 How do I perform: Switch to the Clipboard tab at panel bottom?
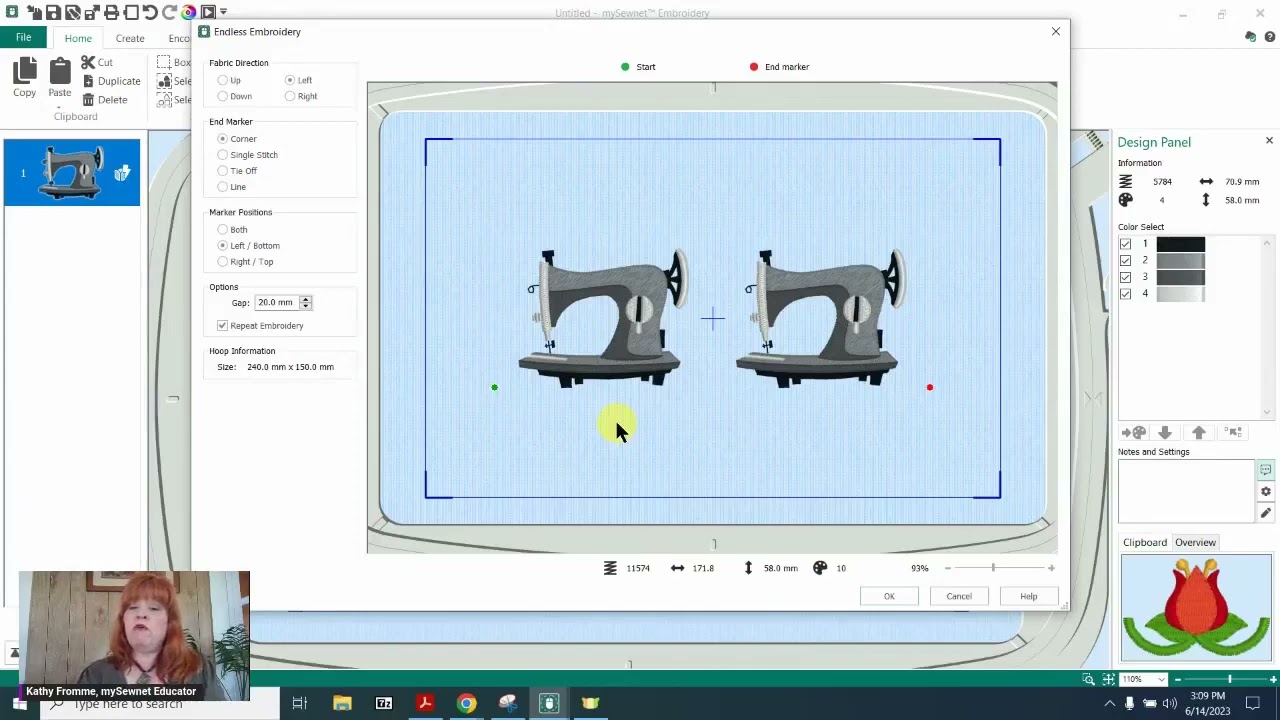click(x=1145, y=543)
